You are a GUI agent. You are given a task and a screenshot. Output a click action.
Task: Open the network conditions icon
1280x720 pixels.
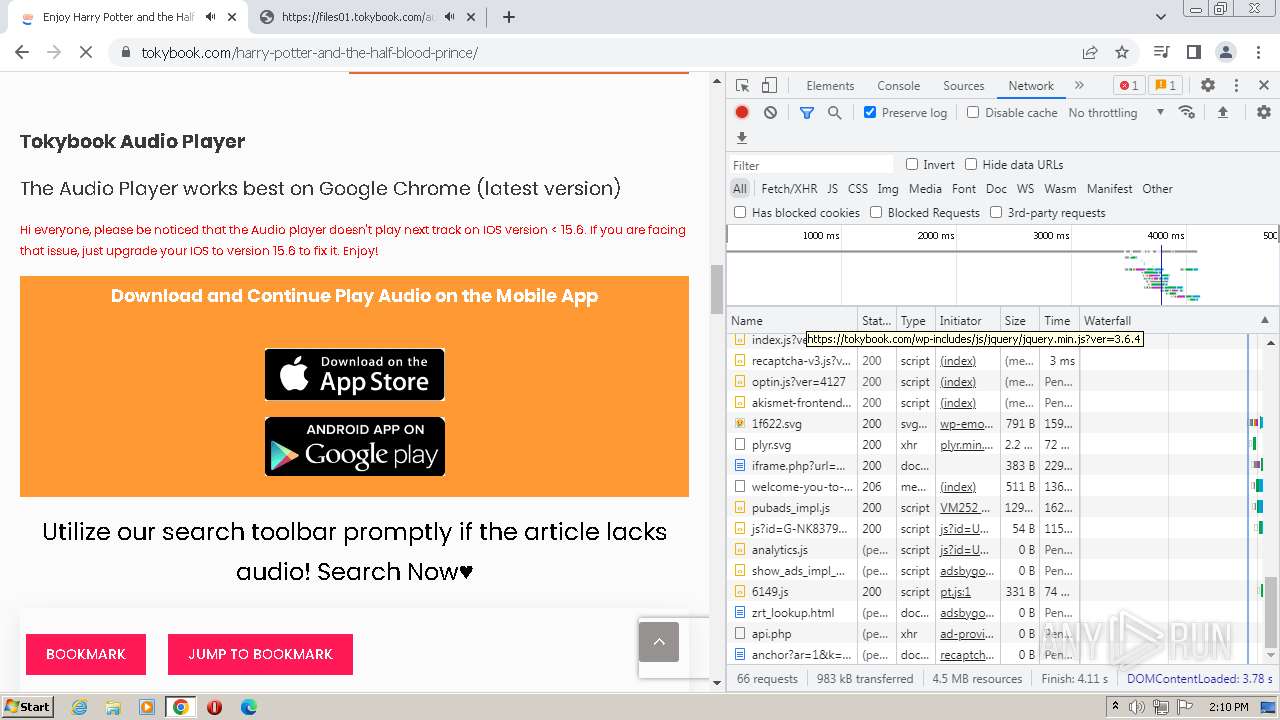coord(1187,113)
